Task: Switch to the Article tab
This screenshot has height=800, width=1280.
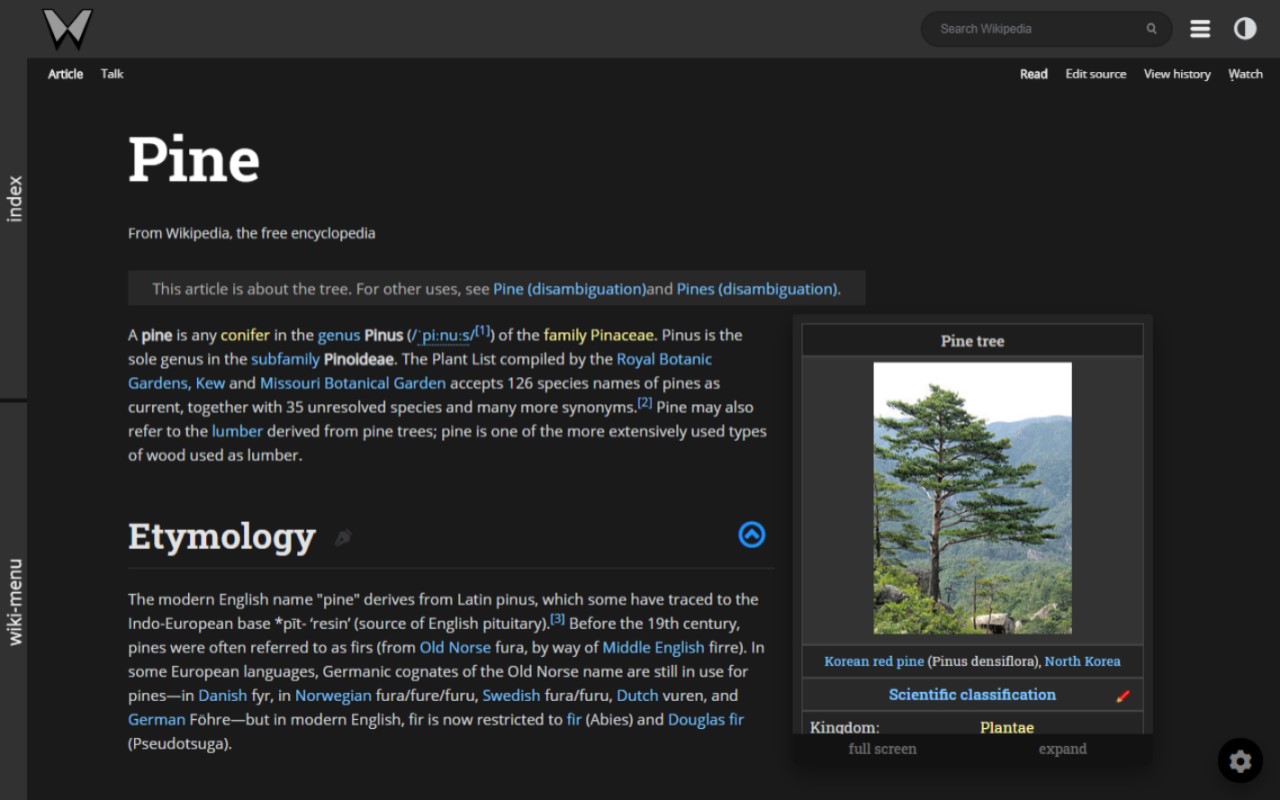Action: point(66,74)
